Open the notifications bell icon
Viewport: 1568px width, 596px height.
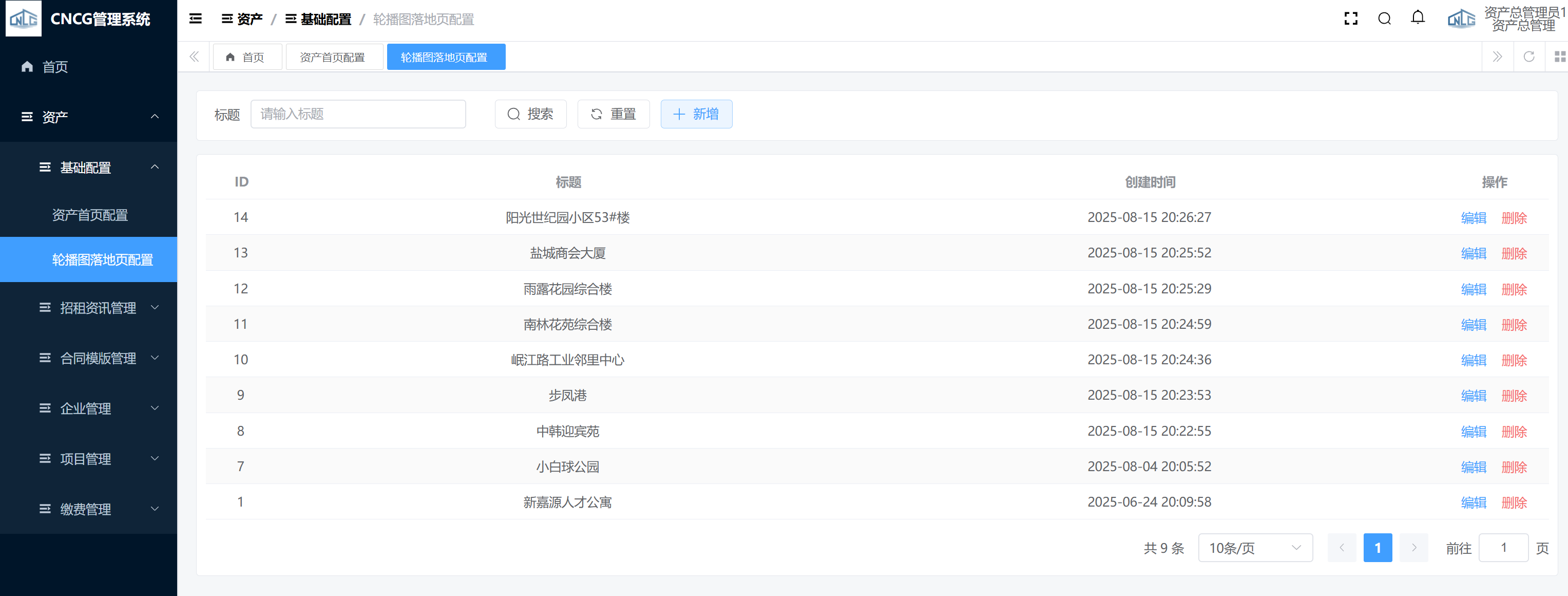(1418, 17)
